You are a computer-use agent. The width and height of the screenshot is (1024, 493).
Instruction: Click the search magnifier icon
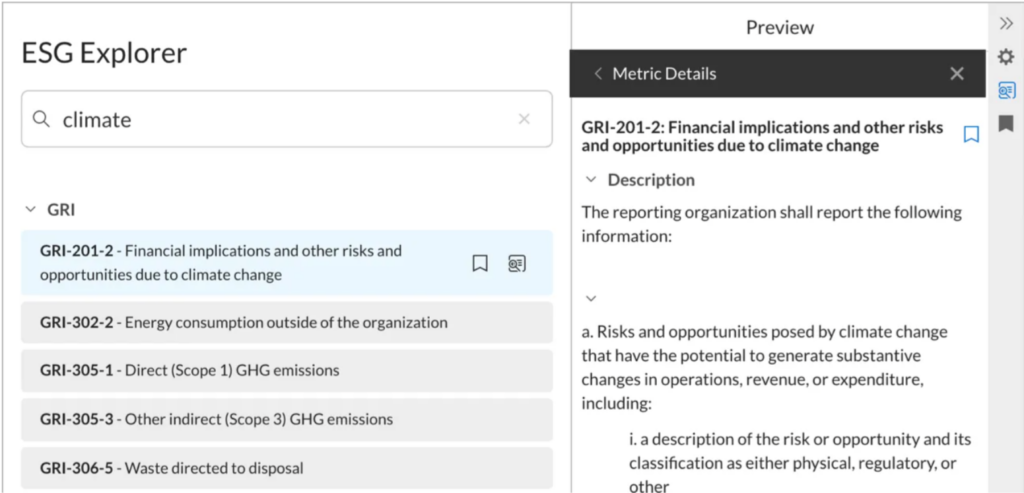(41, 119)
